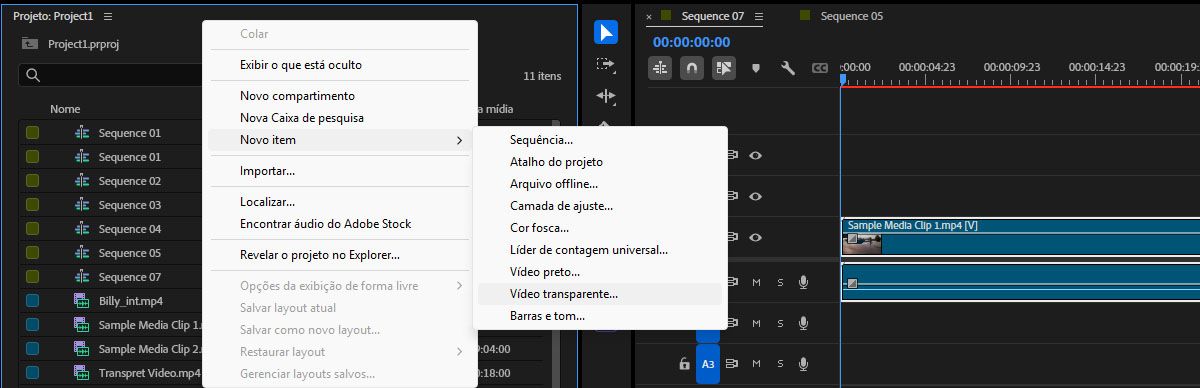Select the Sequence 07 tab
1200x388 pixels.
(x=713, y=16)
